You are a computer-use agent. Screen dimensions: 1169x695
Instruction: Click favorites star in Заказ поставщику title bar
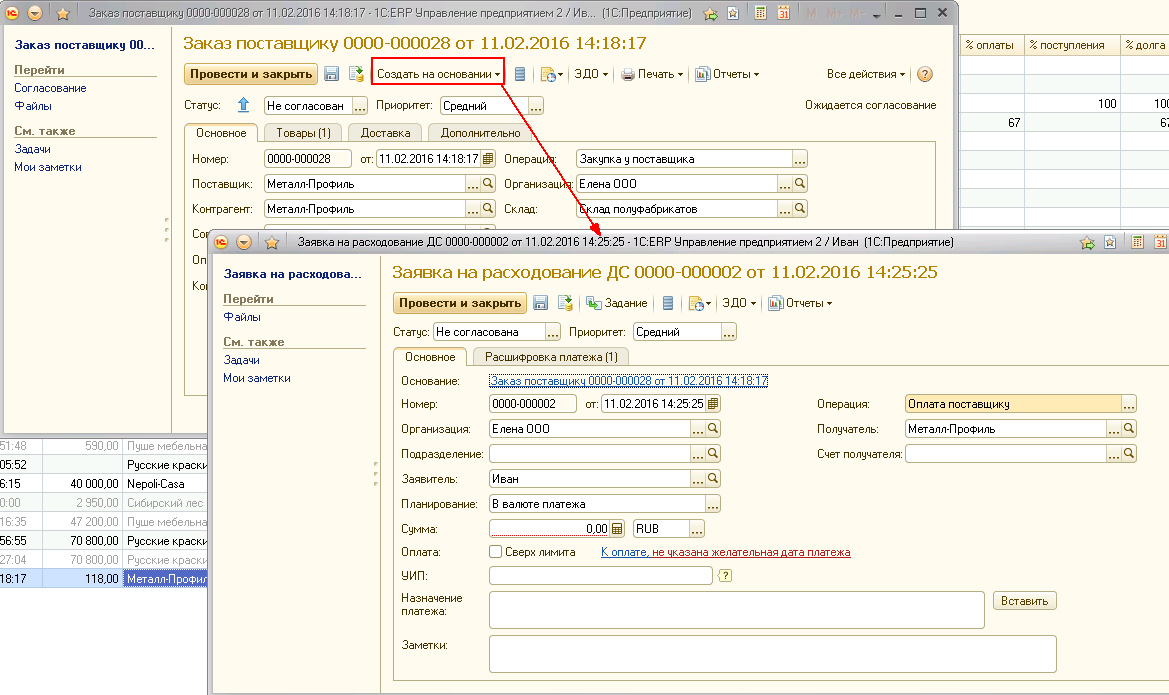[63, 13]
